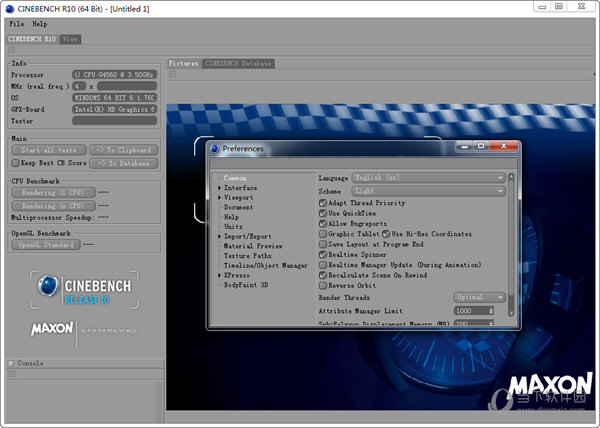
Task: Toggle Adapt Thread Priority checkbox
Action: click(x=323, y=203)
